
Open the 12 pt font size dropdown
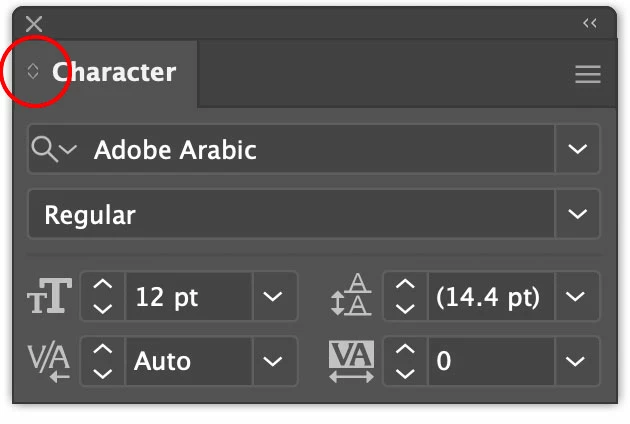[274, 297]
